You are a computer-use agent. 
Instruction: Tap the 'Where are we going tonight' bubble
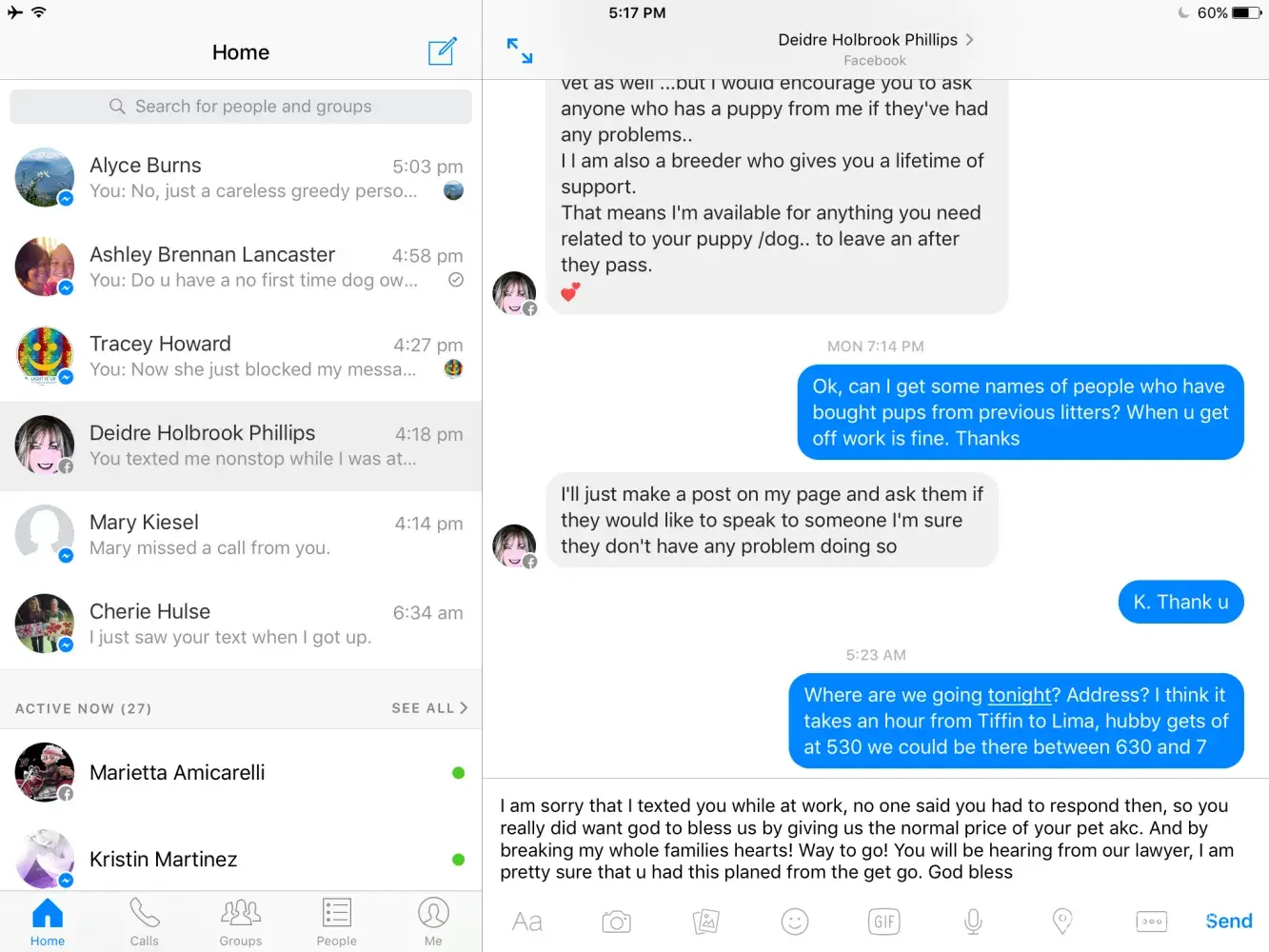click(1017, 721)
